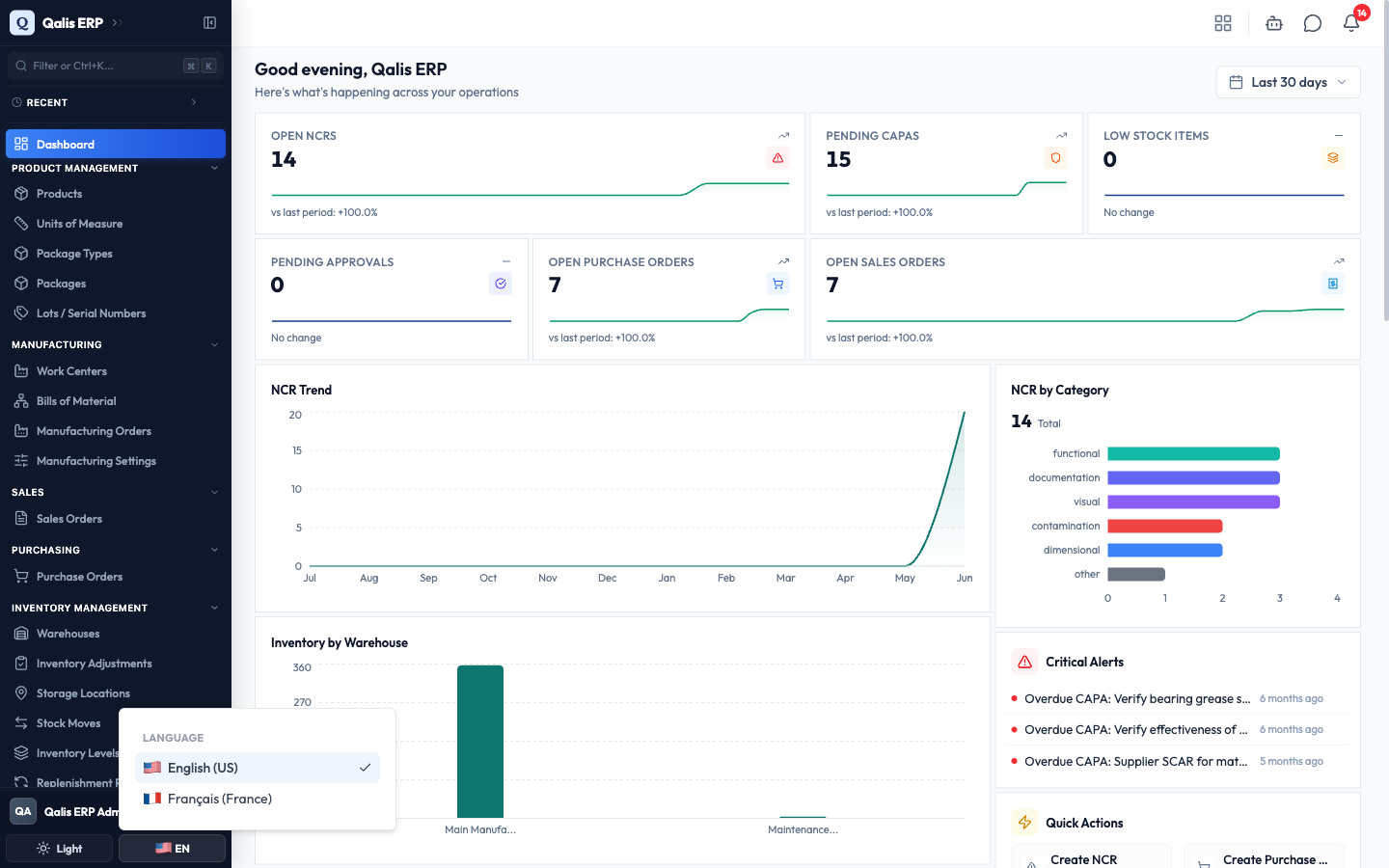Click the Main Manufacturing warehouse bar

(480, 742)
